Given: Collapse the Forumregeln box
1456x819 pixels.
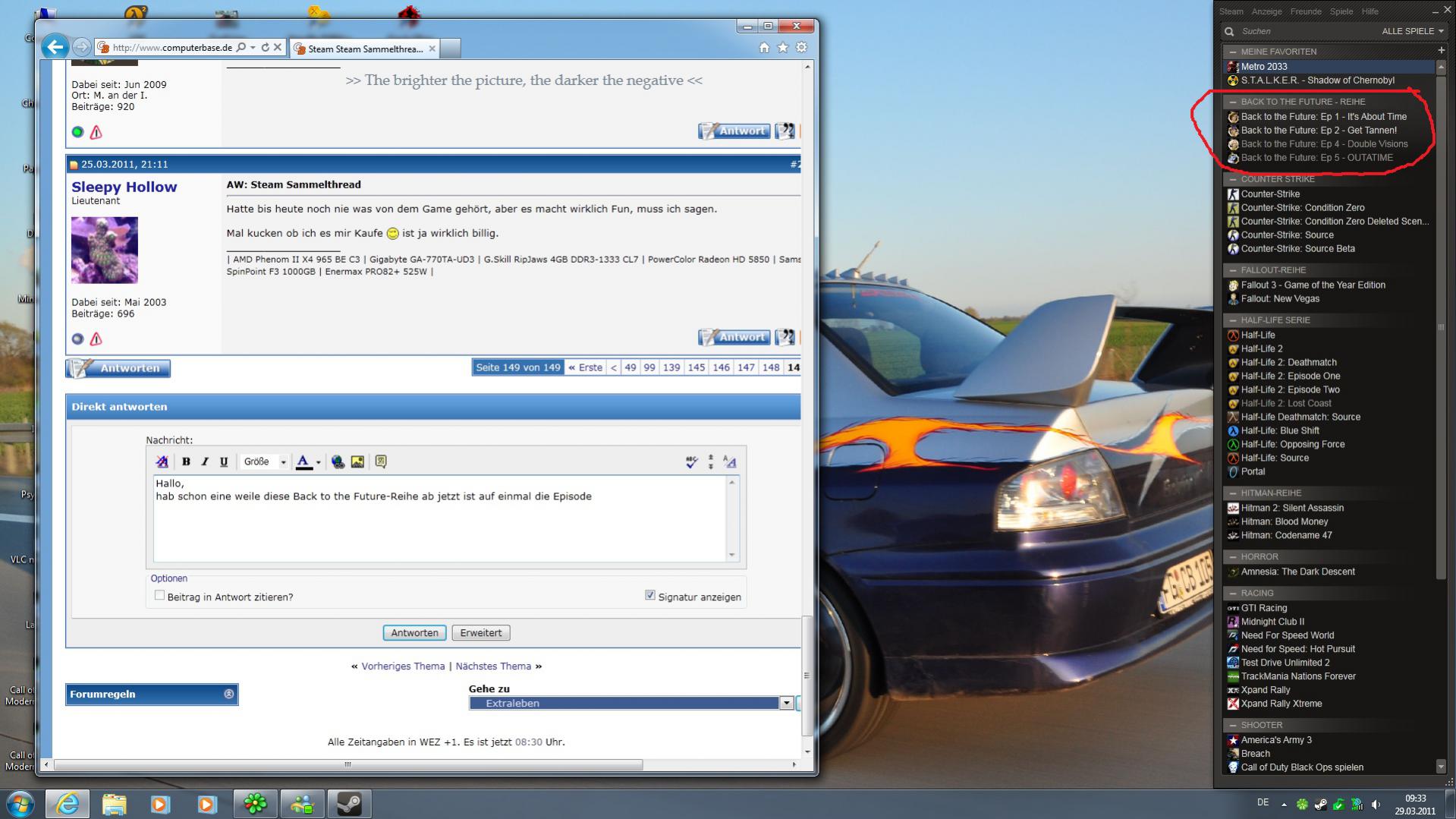Looking at the screenshot, I should [229, 694].
